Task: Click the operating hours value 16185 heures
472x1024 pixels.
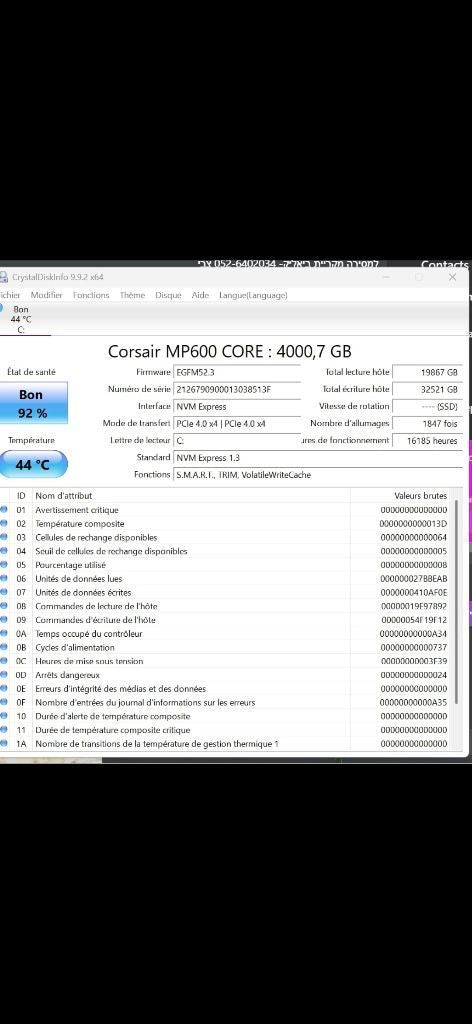Action: [x=428, y=441]
